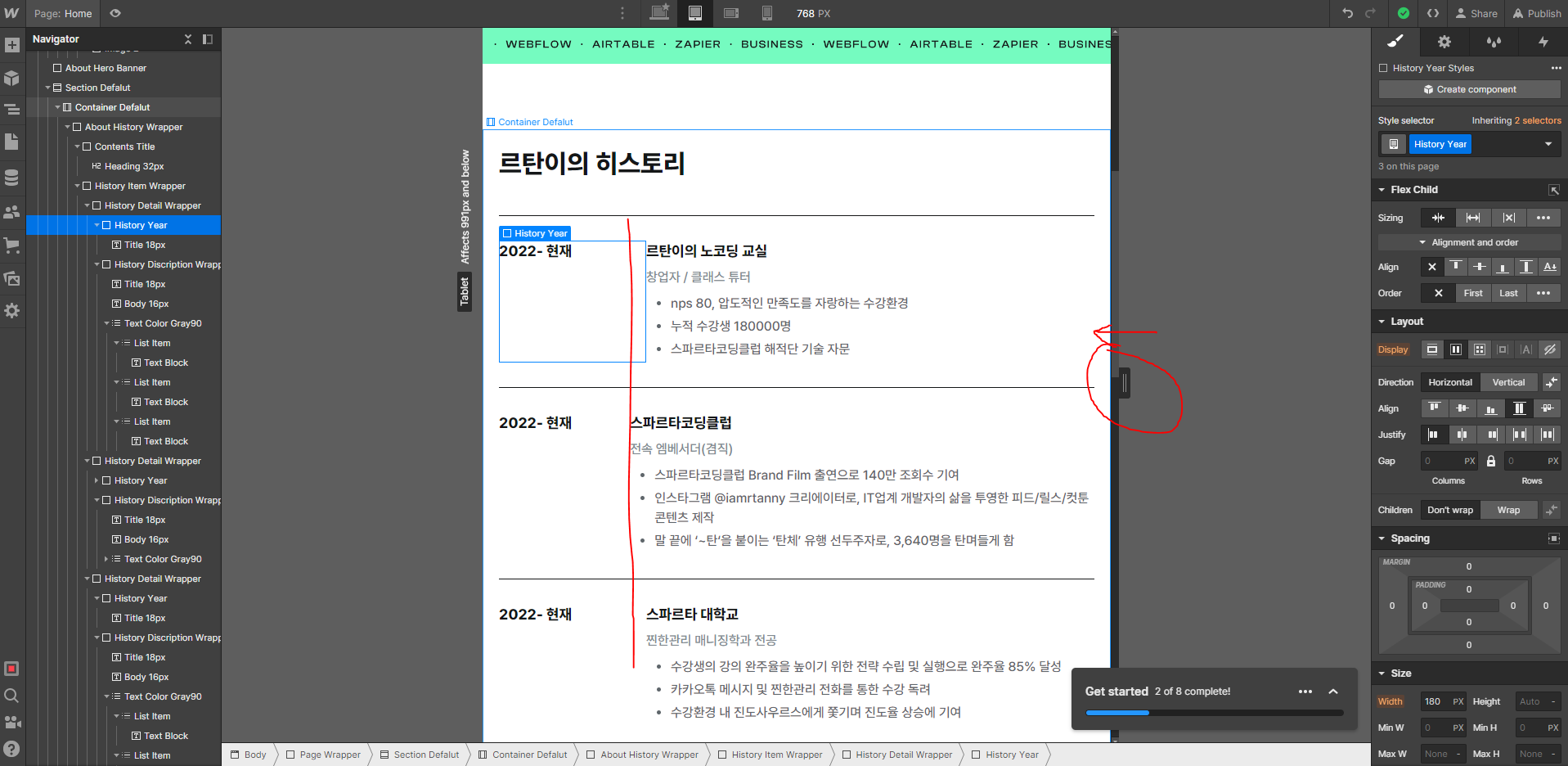Screen dimensions: 1568x766
Task: Redo the last change
Action: click(x=1371, y=13)
